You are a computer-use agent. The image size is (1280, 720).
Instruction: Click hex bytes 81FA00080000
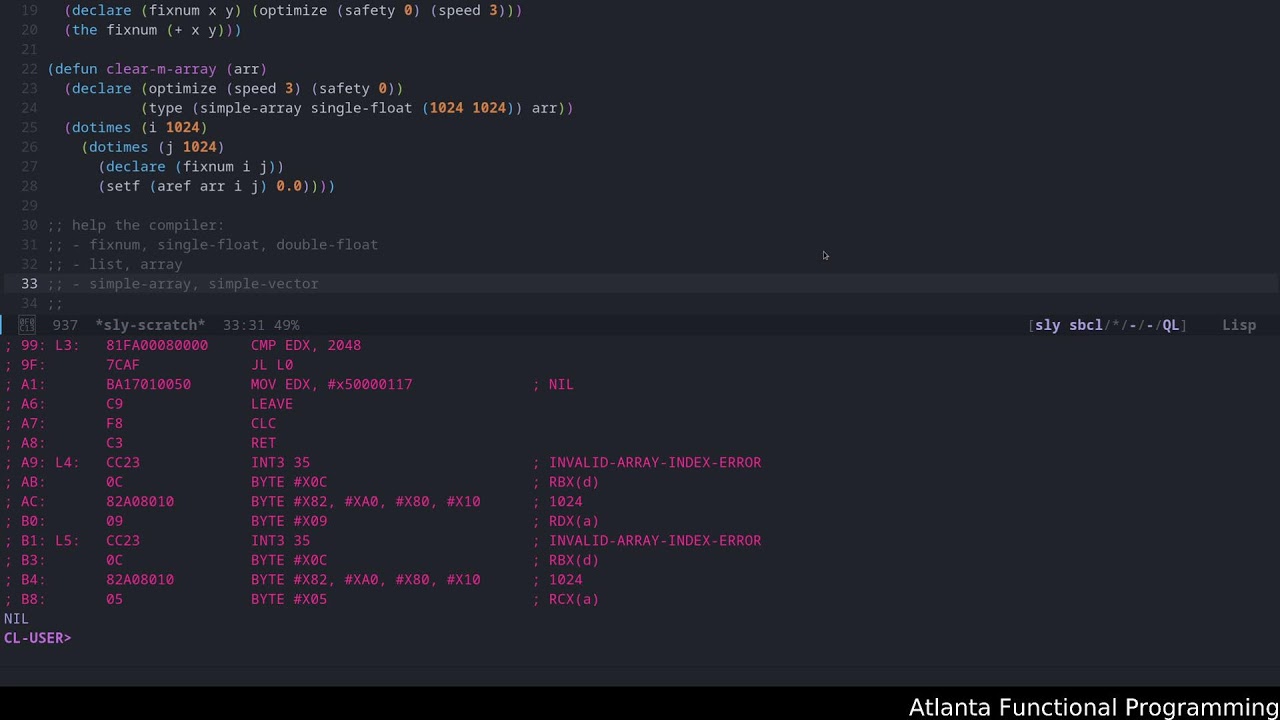pos(157,345)
